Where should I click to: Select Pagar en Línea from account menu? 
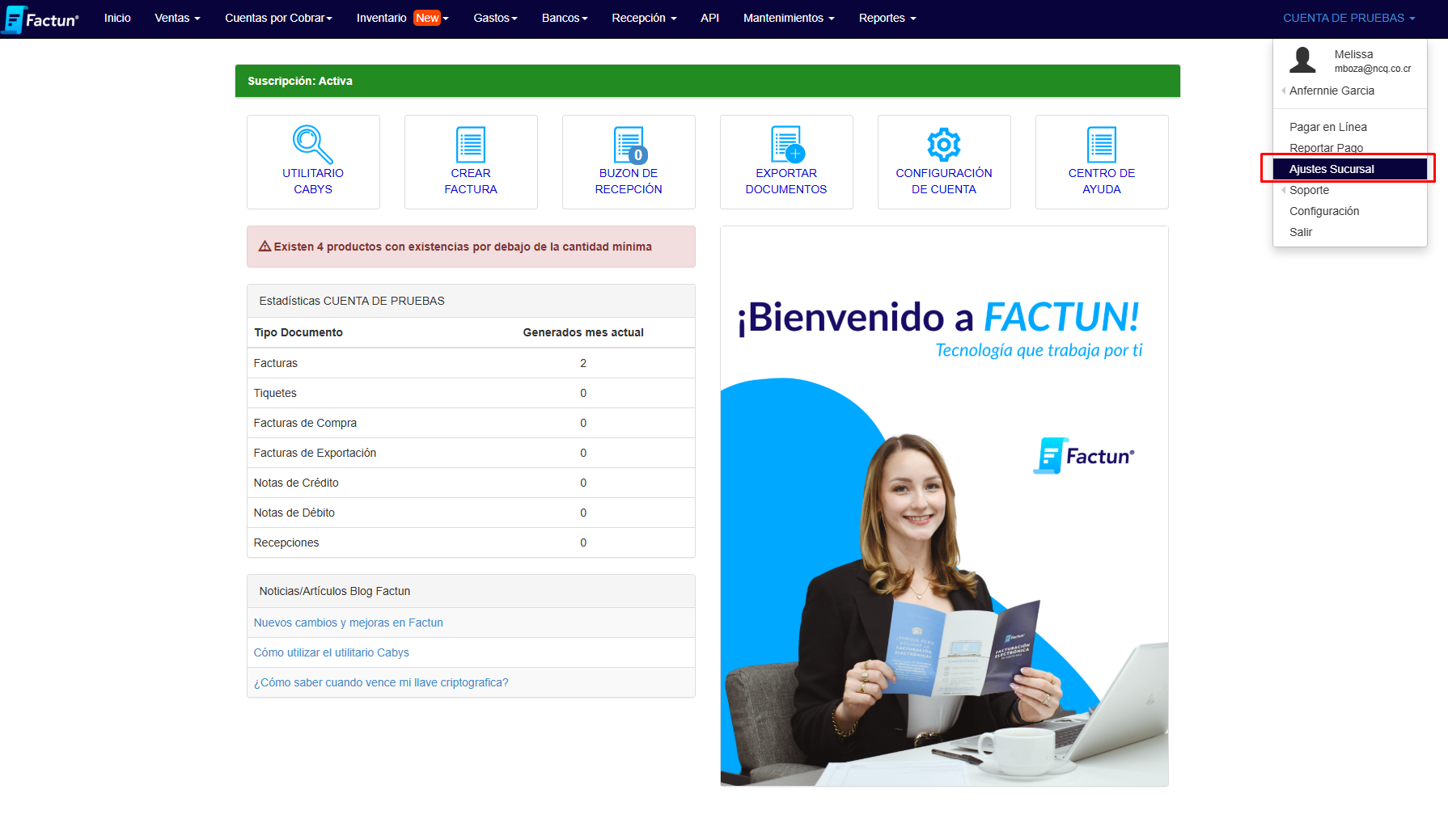point(1349,127)
